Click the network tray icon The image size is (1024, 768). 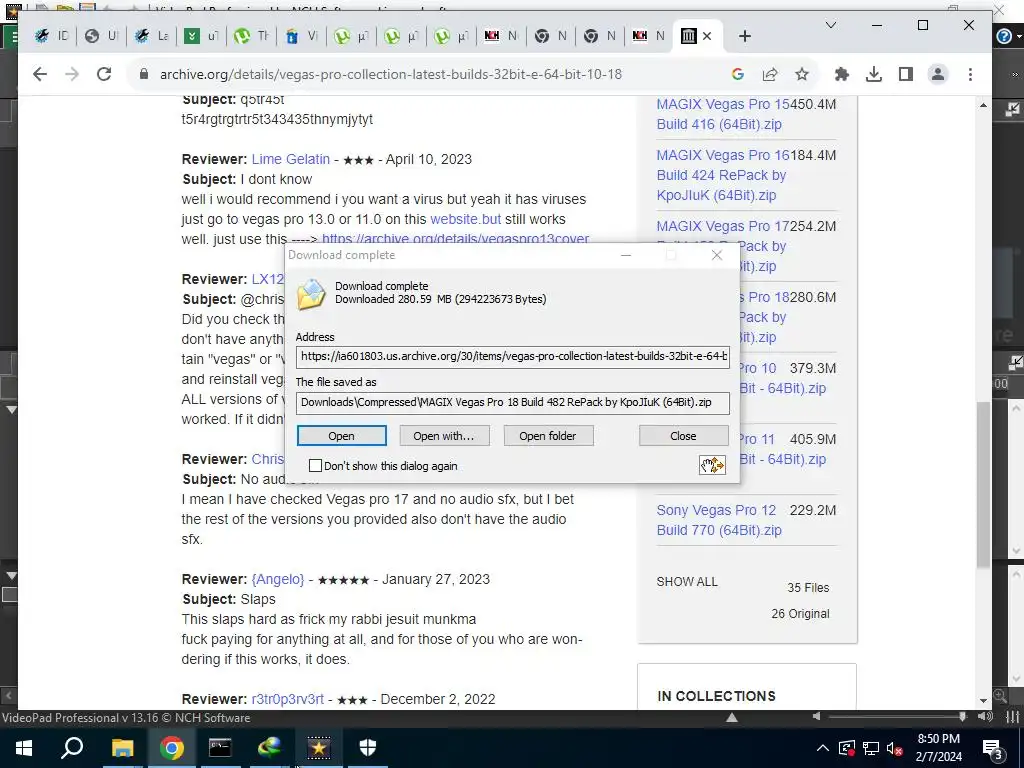[871, 748]
